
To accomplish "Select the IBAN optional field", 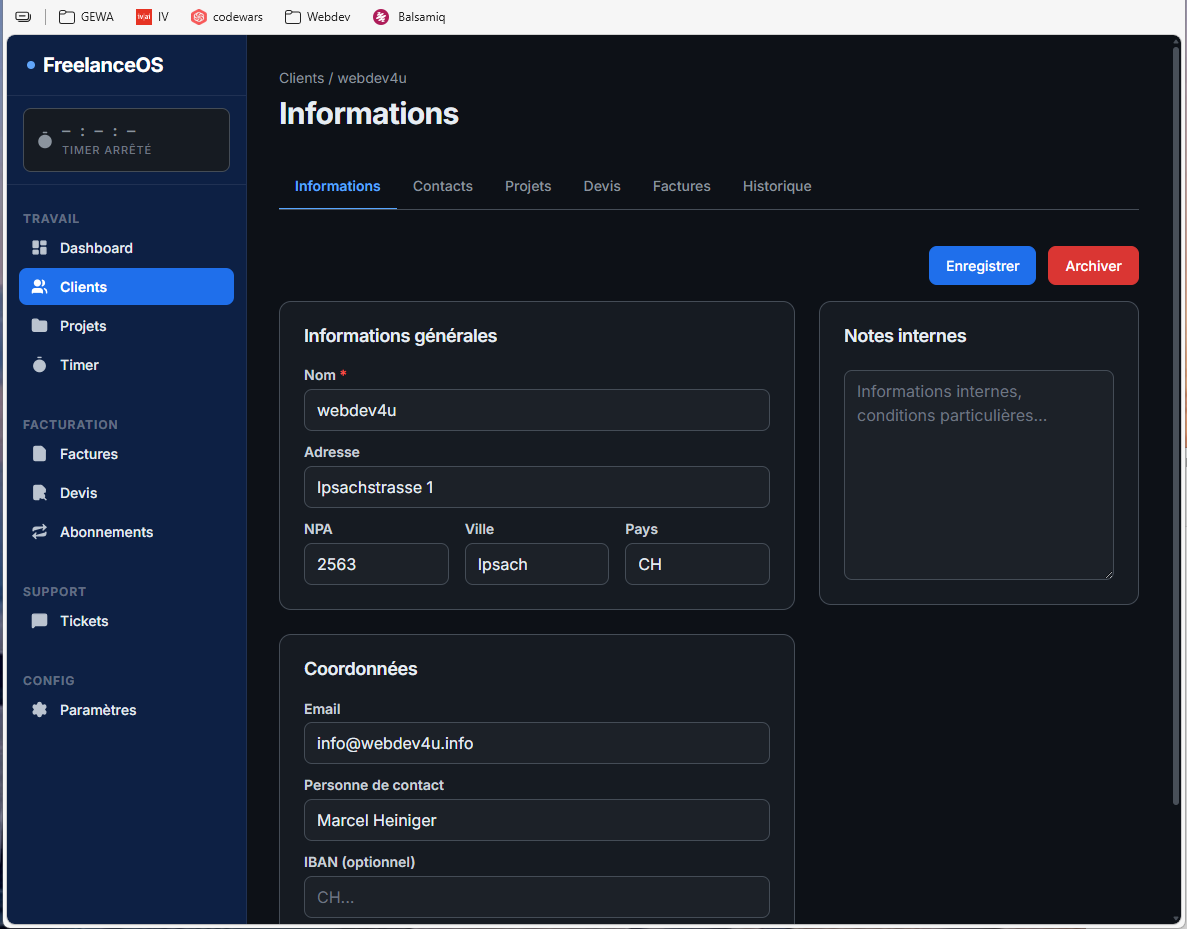I will pos(536,897).
